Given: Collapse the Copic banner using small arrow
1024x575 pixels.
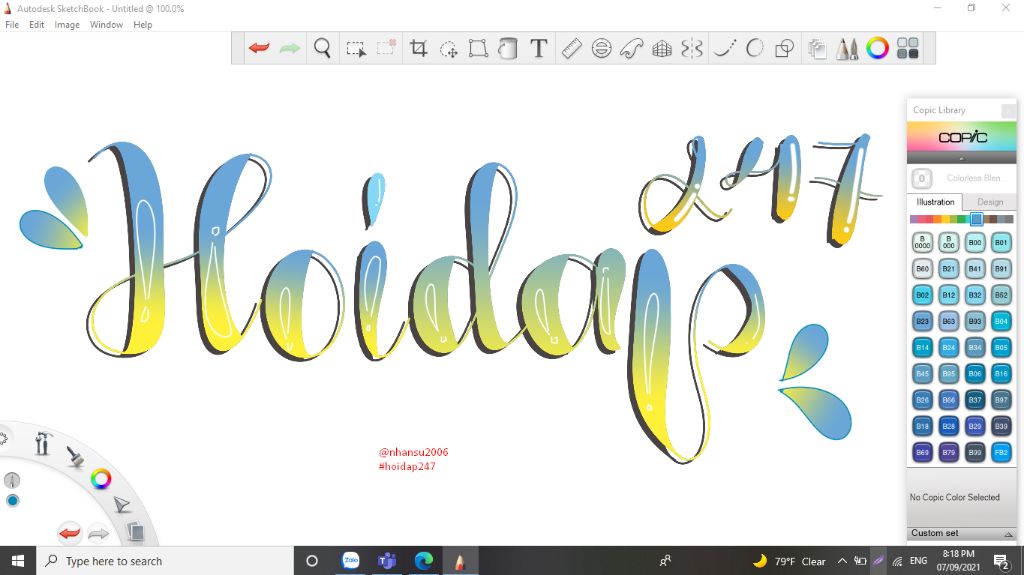Looking at the screenshot, I should (x=961, y=159).
